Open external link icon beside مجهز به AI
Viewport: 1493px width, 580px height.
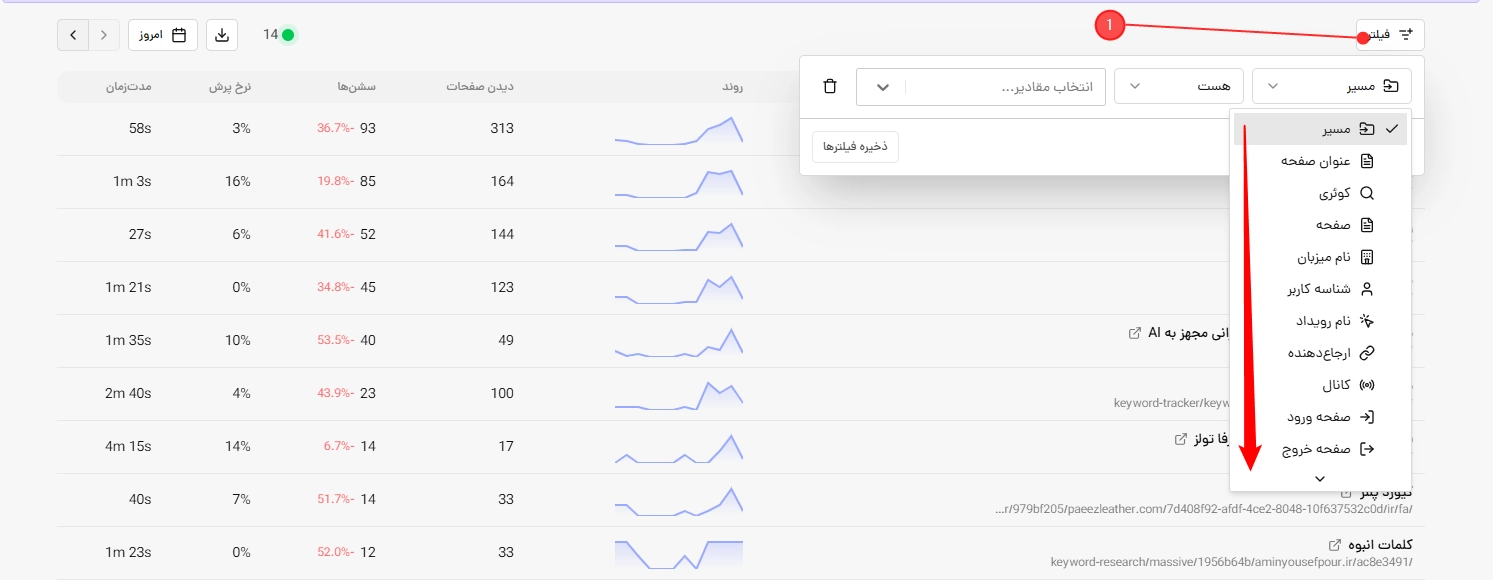point(1134,333)
